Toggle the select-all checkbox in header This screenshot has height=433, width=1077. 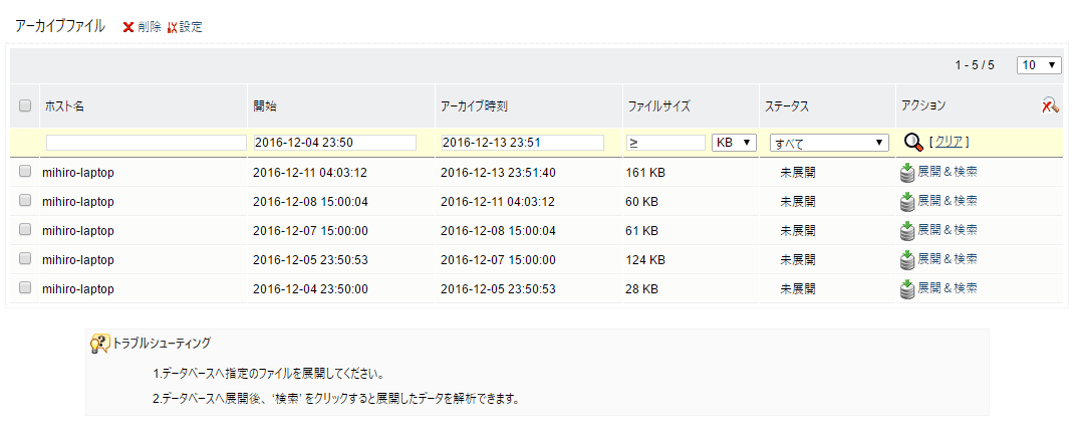pyautogui.click(x=25, y=105)
